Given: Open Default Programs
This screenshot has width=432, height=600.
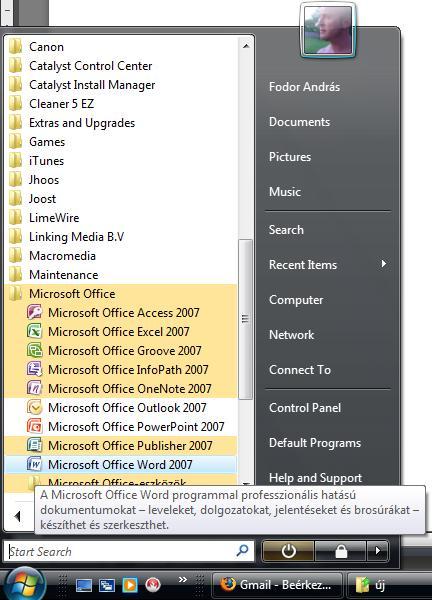Looking at the screenshot, I should click(x=315, y=443).
